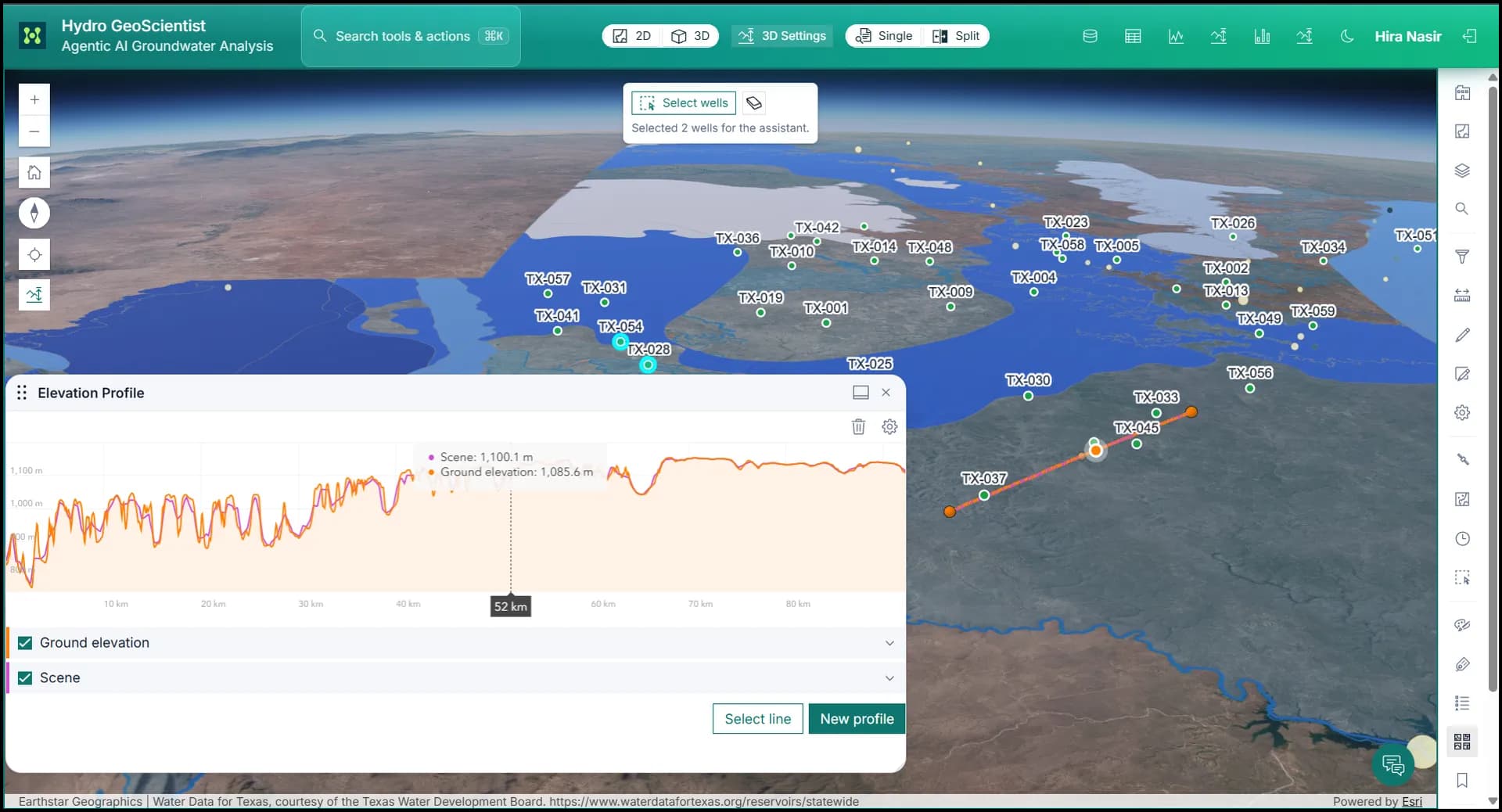1502x812 pixels.
Task: Open the data table icon in header
Action: (x=1133, y=36)
